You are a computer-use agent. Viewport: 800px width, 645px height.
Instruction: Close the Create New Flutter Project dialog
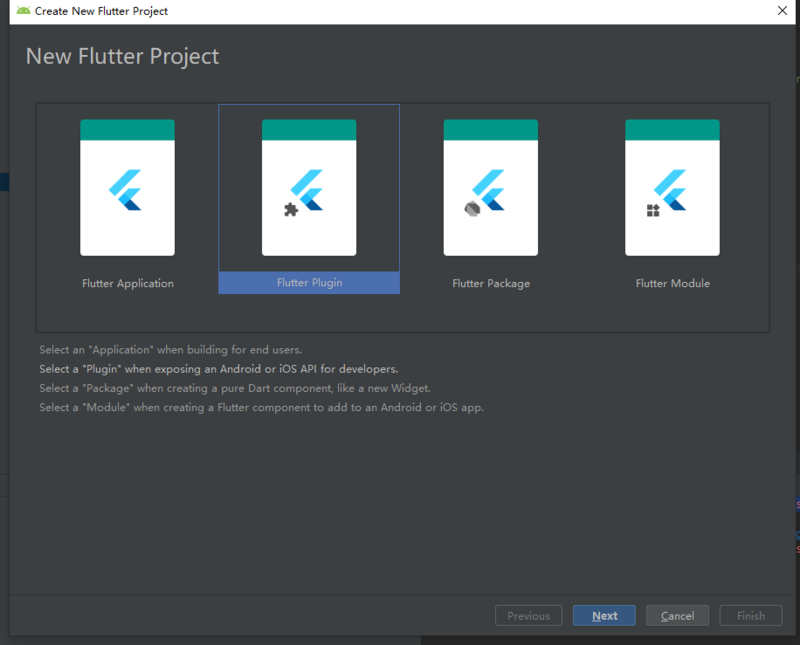point(782,11)
